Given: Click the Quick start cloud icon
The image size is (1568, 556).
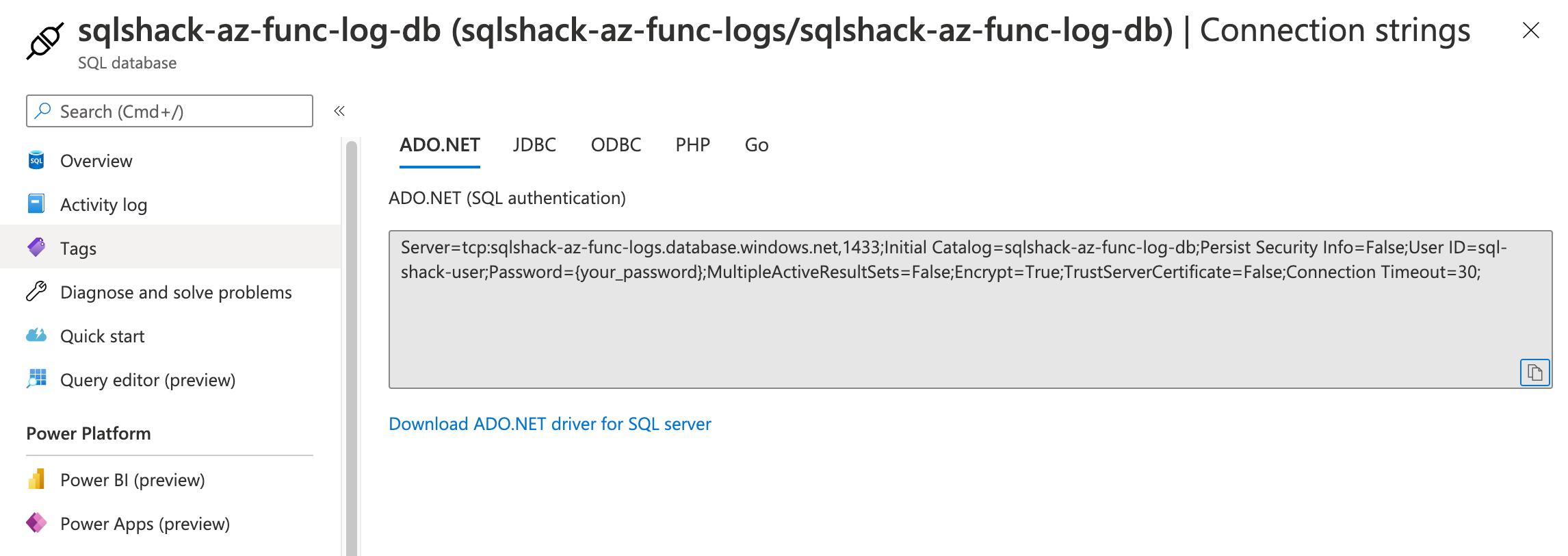Looking at the screenshot, I should coord(36,336).
